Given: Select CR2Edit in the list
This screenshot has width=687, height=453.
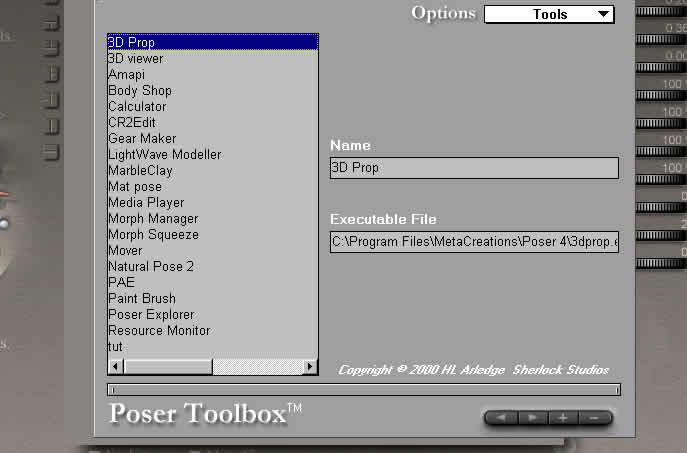Looking at the screenshot, I should tap(212, 122).
